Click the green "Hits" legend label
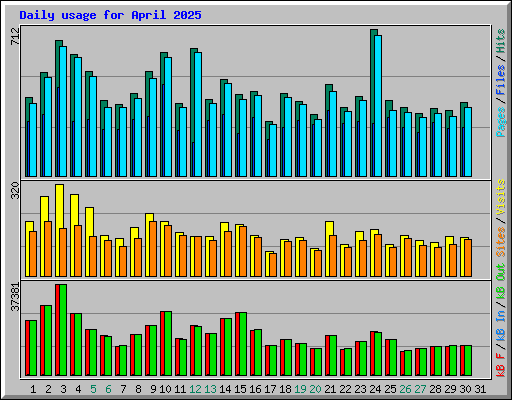This screenshot has height=400, width=512. tap(501, 41)
